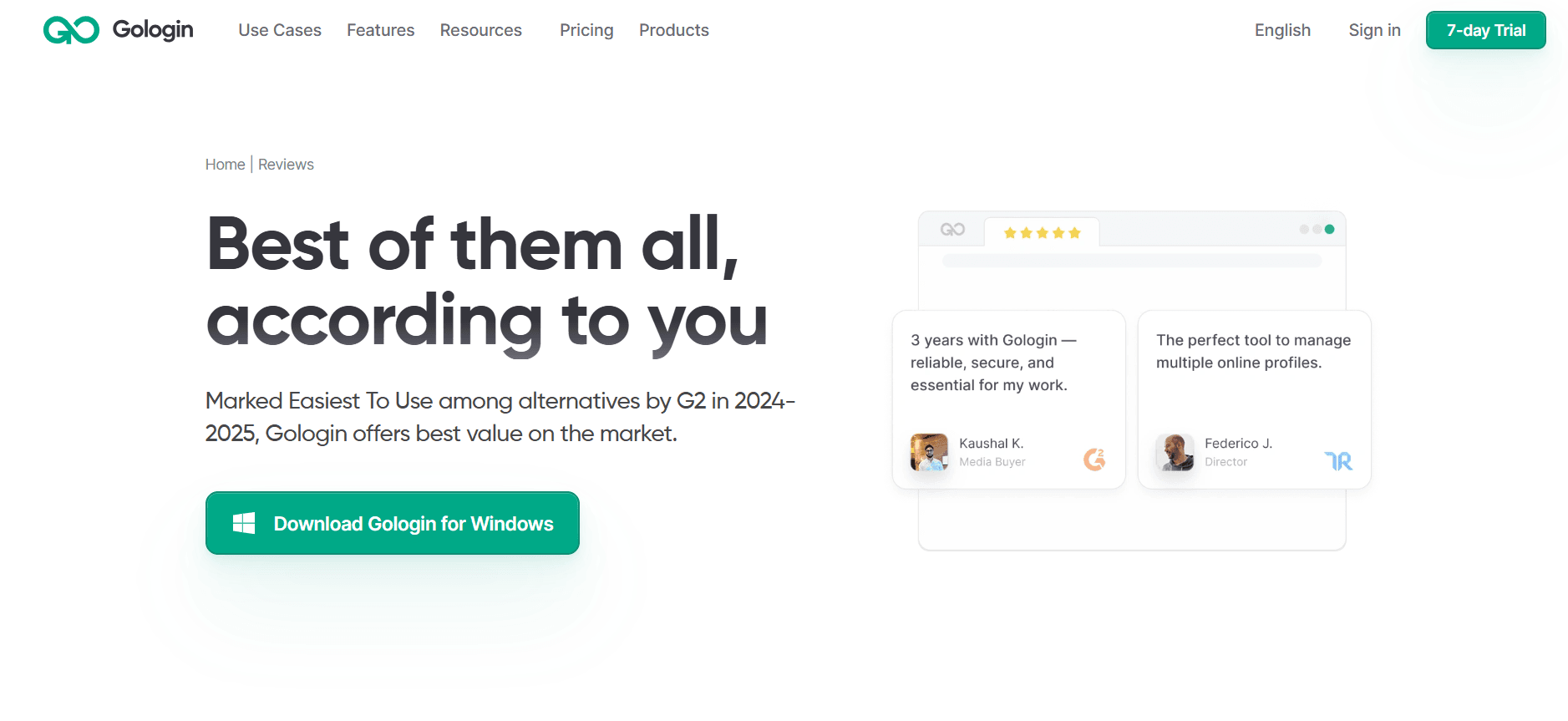This screenshot has width=1568, height=721.
Task: Click the Gologin infinity logo icon
Action: pyautogui.click(x=71, y=30)
